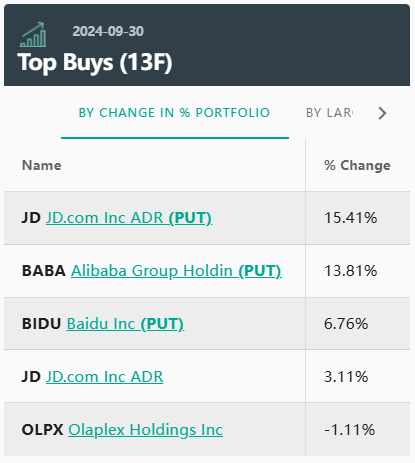Image resolution: width=415 pixels, height=463 pixels.
Task: Open the JD.com Inc ADR (PUT) link
Action: click(x=129, y=218)
